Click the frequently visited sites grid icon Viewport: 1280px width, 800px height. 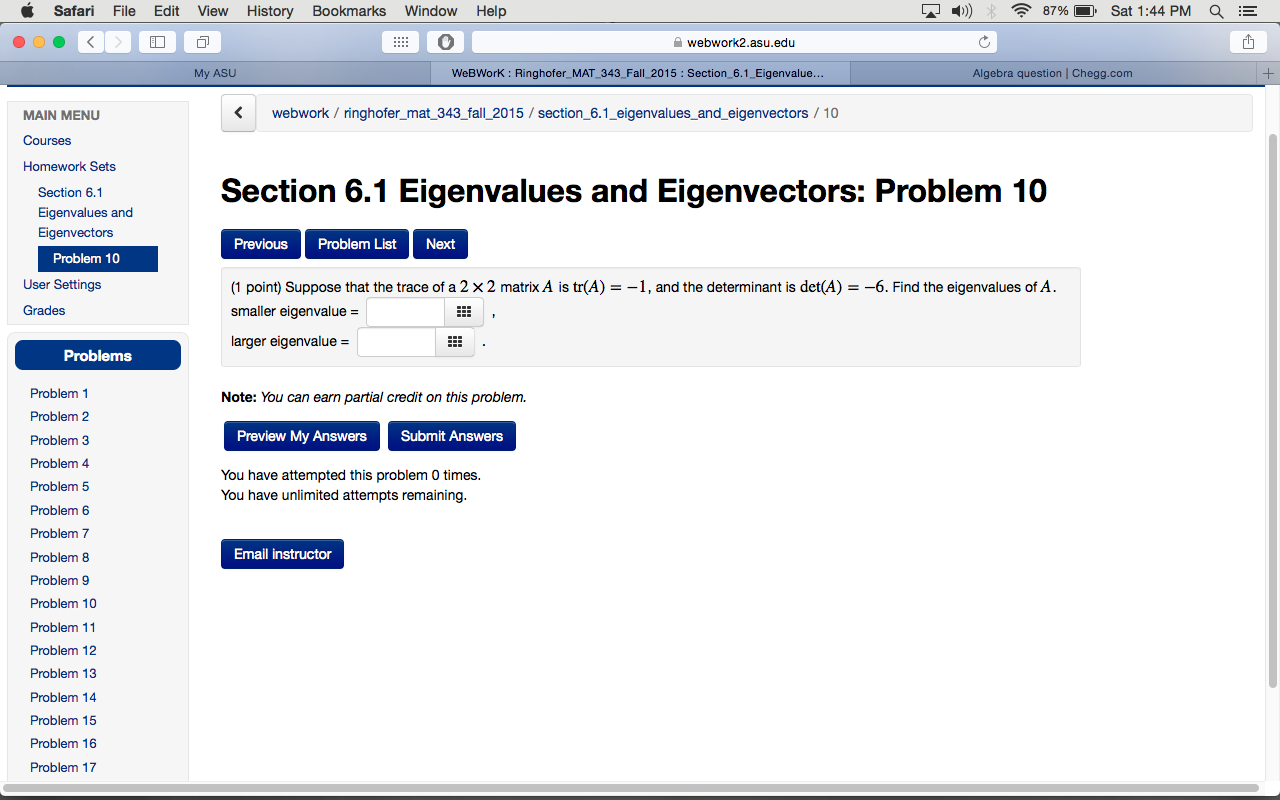[x=400, y=42]
